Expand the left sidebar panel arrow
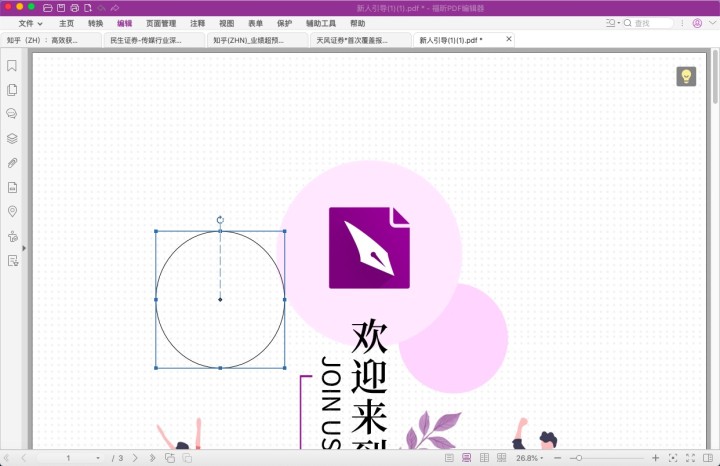This screenshot has width=720, height=466. point(24,247)
